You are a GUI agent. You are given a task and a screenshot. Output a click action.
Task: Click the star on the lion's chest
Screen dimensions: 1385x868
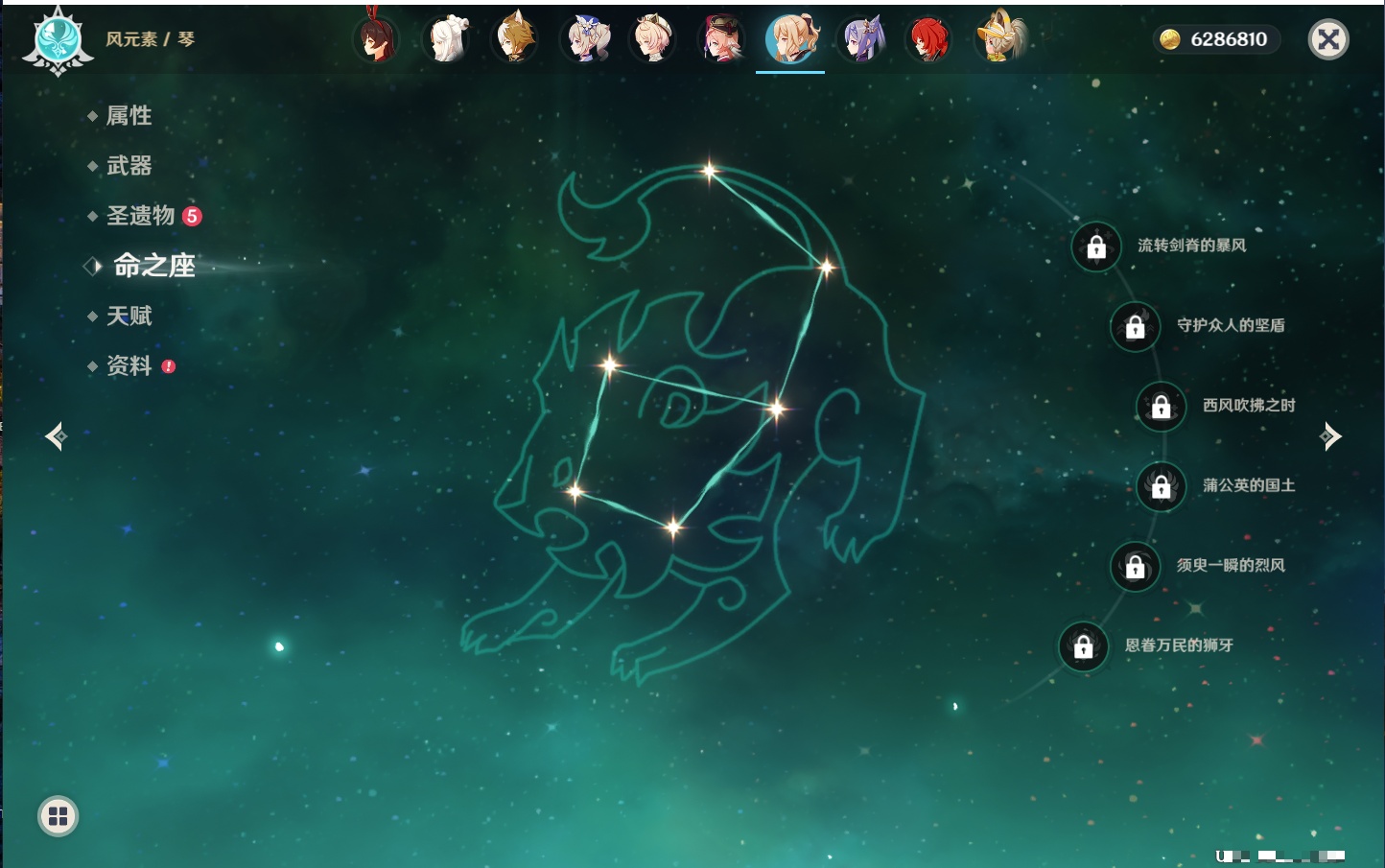(673, 526)
